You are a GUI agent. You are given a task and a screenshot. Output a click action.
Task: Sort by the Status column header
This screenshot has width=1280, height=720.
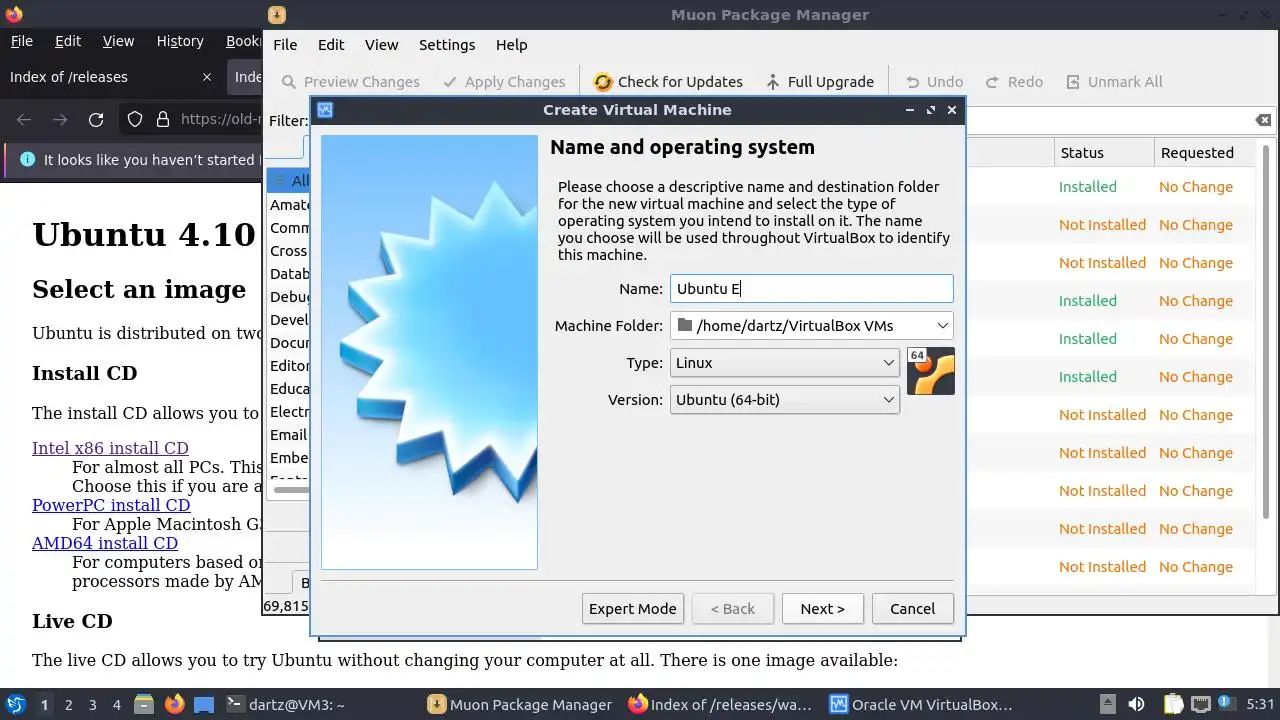(1103, 153)
